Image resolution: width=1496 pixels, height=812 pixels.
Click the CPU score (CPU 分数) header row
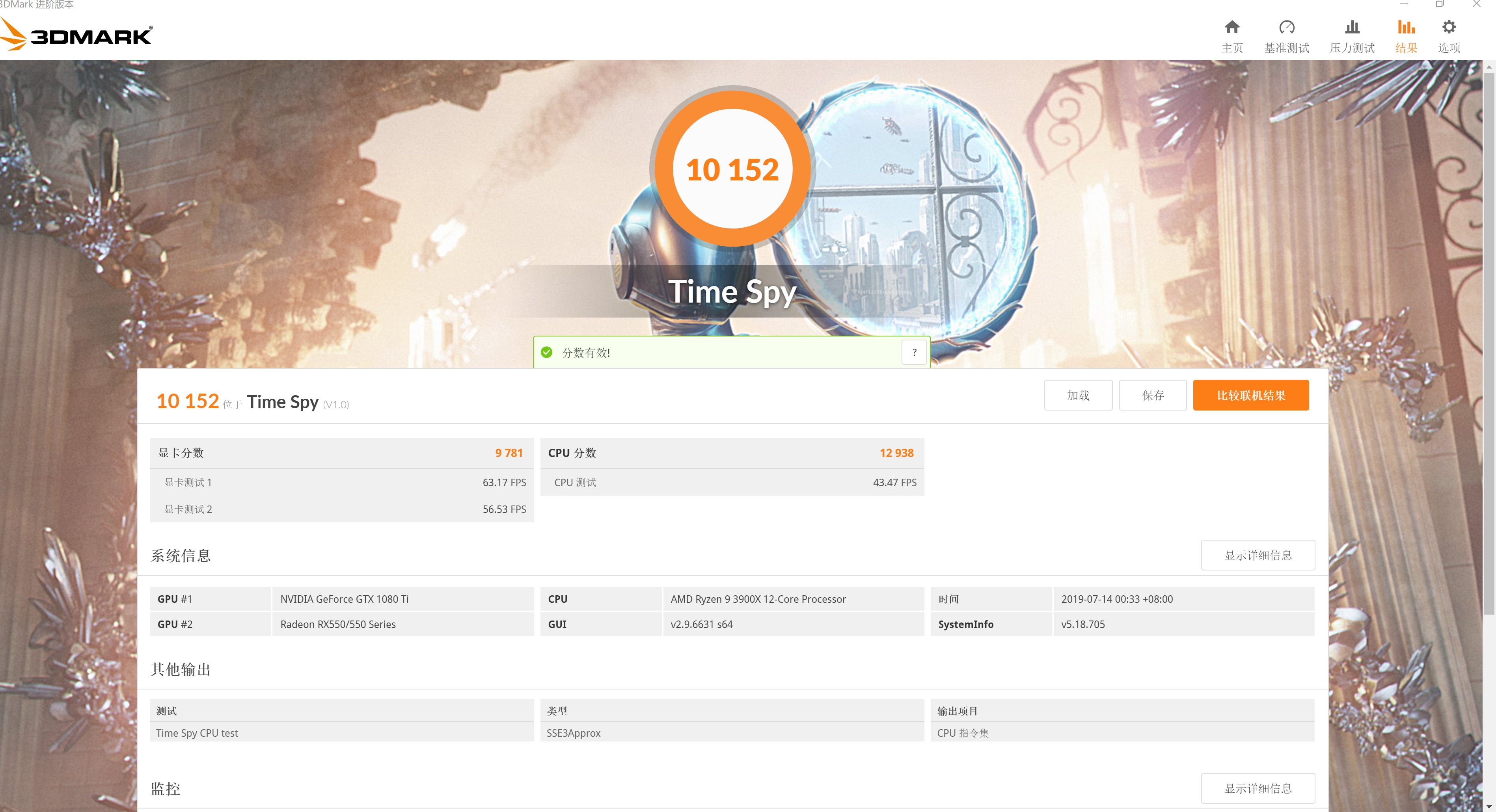(x=732, y=453)
